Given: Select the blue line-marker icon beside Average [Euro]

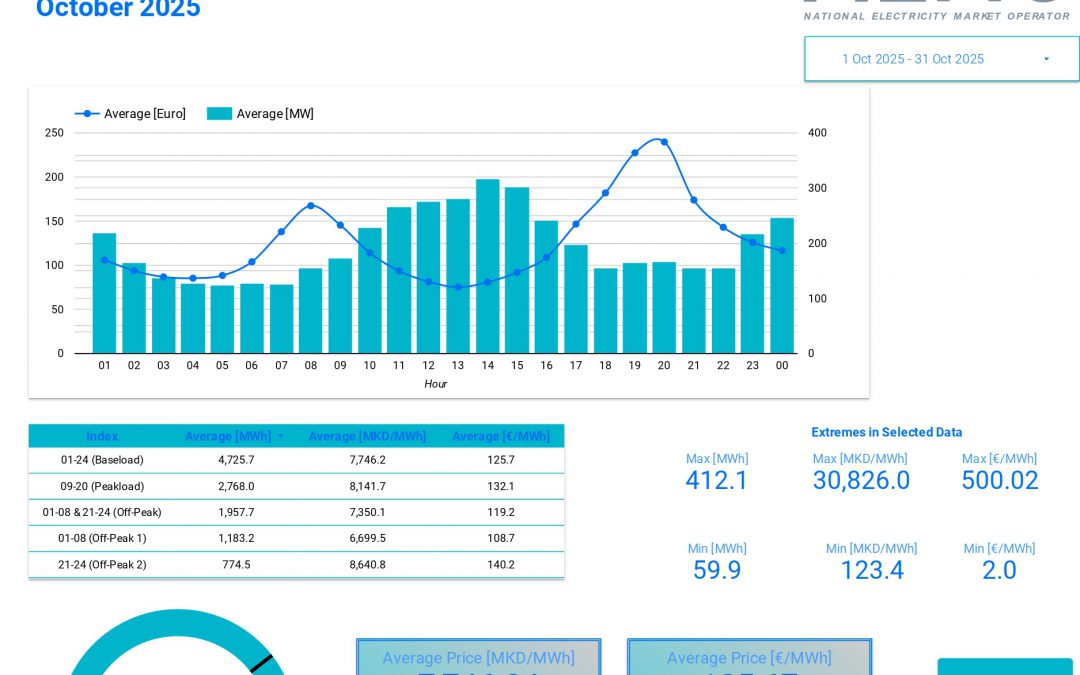Looking at the screenshot, I should tap(88, 113).
